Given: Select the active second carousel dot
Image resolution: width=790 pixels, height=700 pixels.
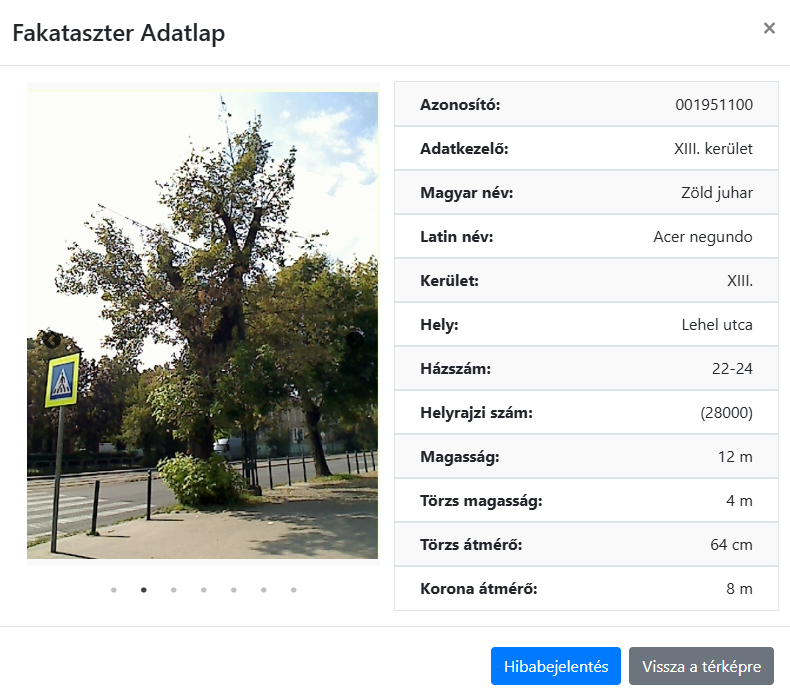Looking at the screenshot, I should click(144, 590).
